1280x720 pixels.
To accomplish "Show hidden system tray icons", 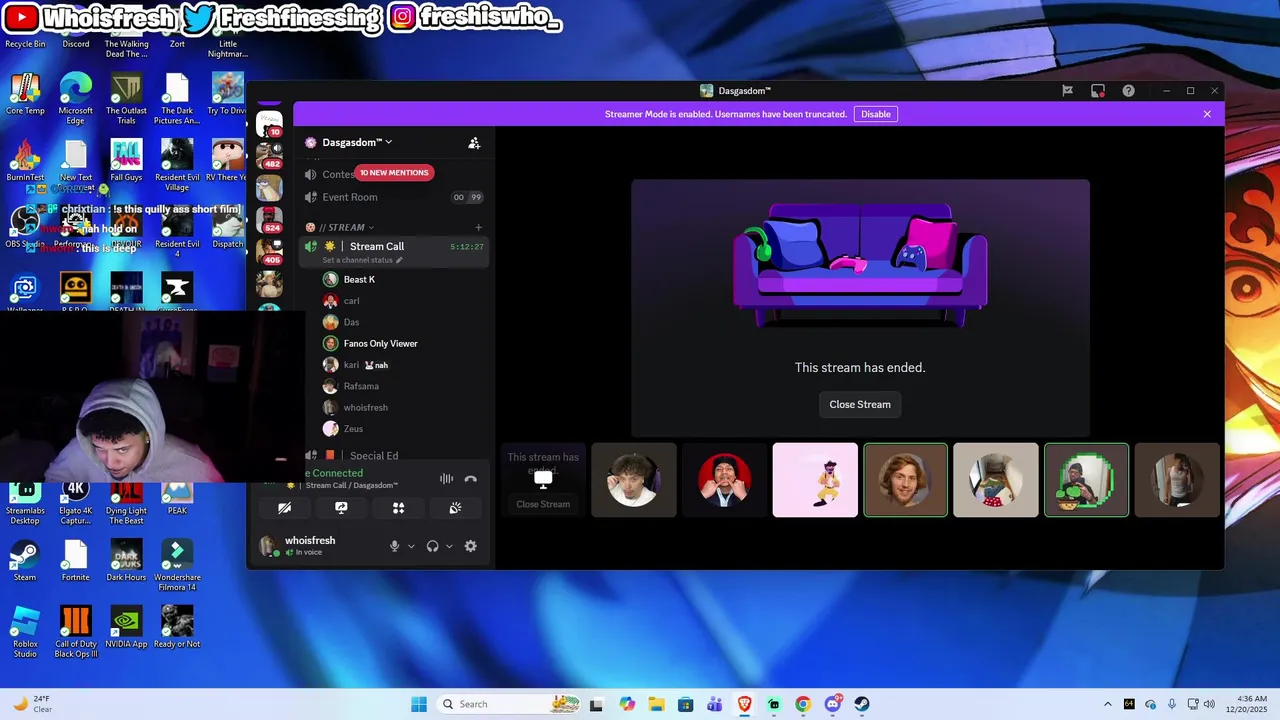I will 1107,704.
